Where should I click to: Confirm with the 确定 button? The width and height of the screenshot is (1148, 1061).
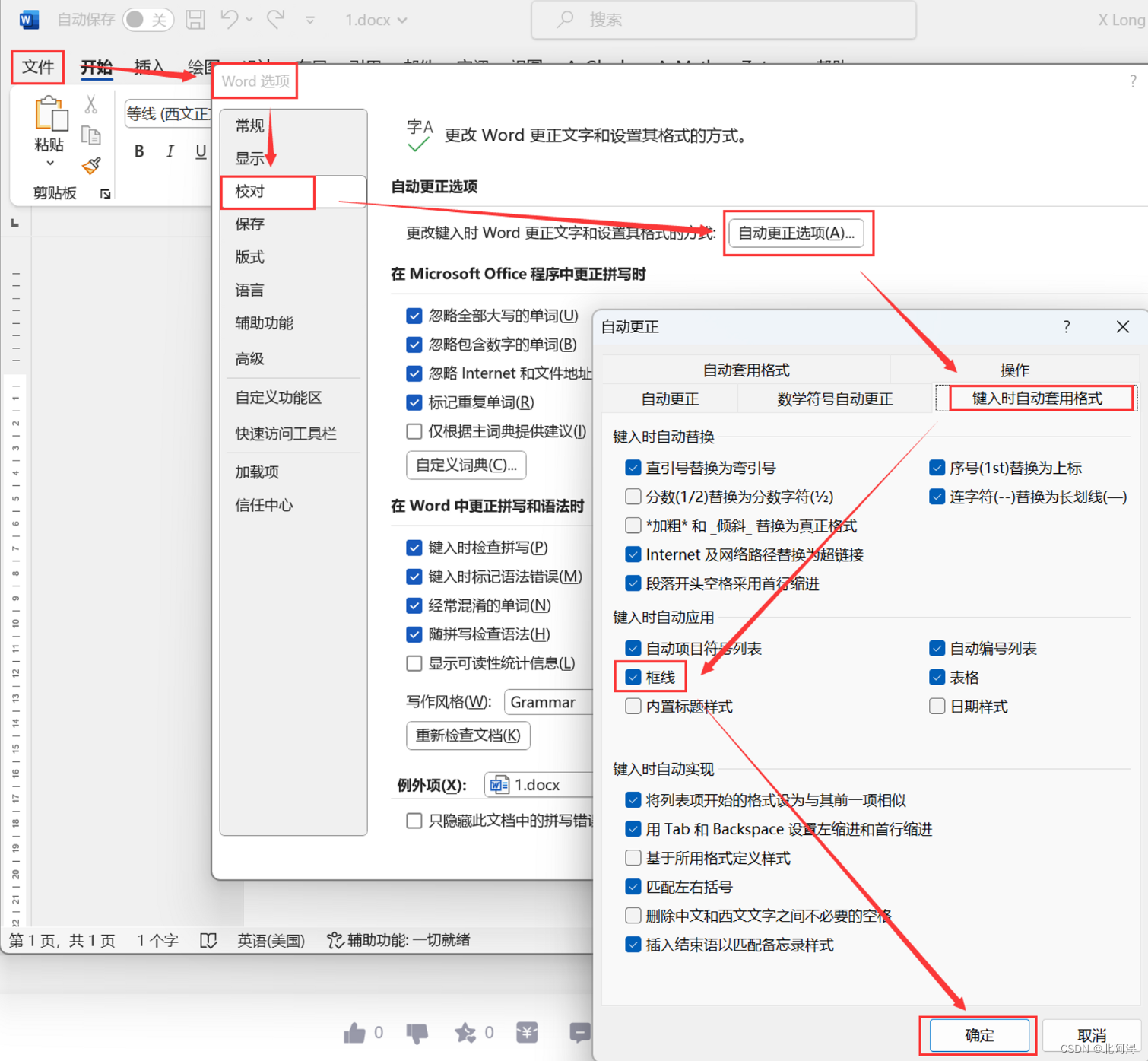[979, 1035]
